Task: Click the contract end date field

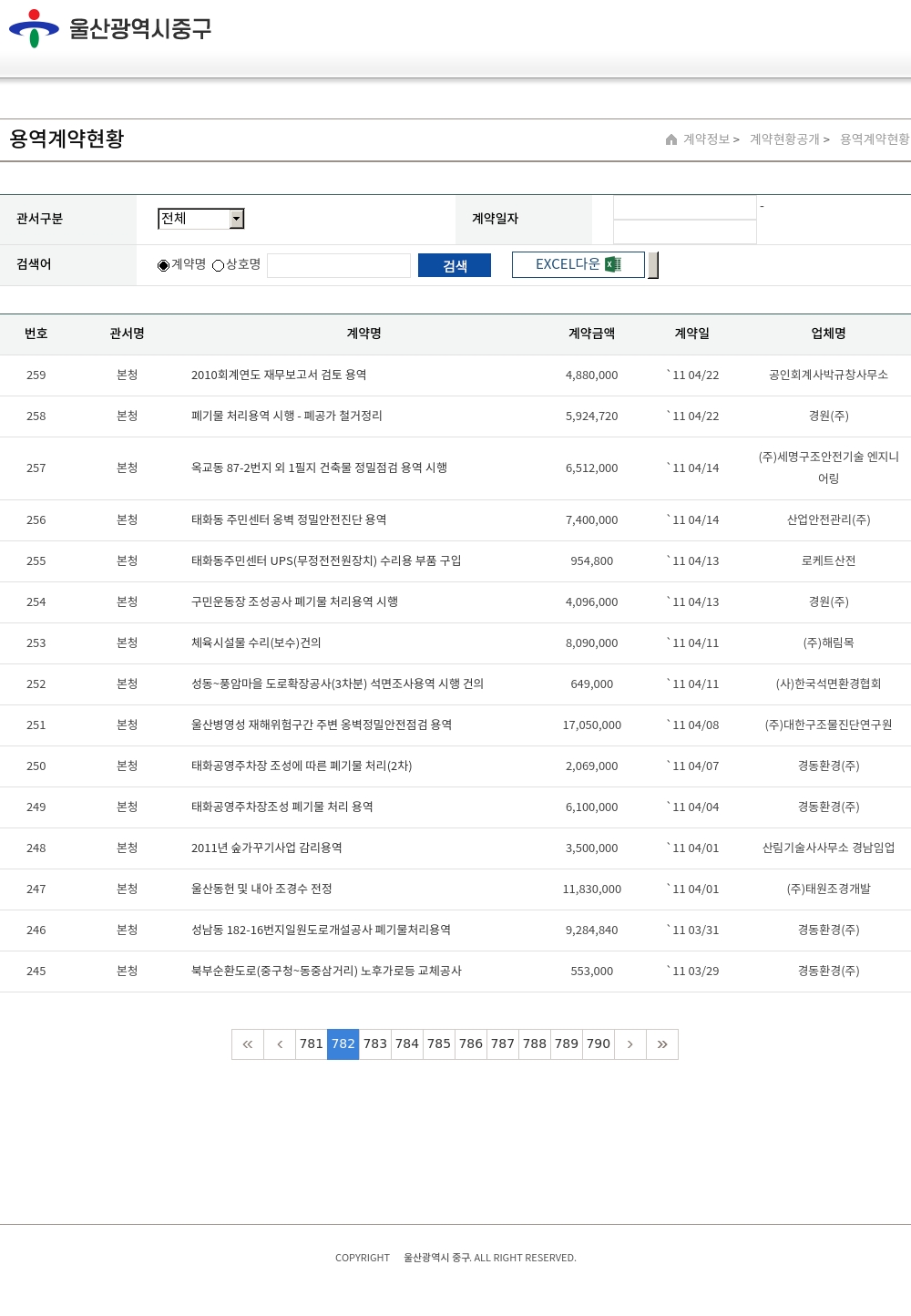Action: (685, 232)
